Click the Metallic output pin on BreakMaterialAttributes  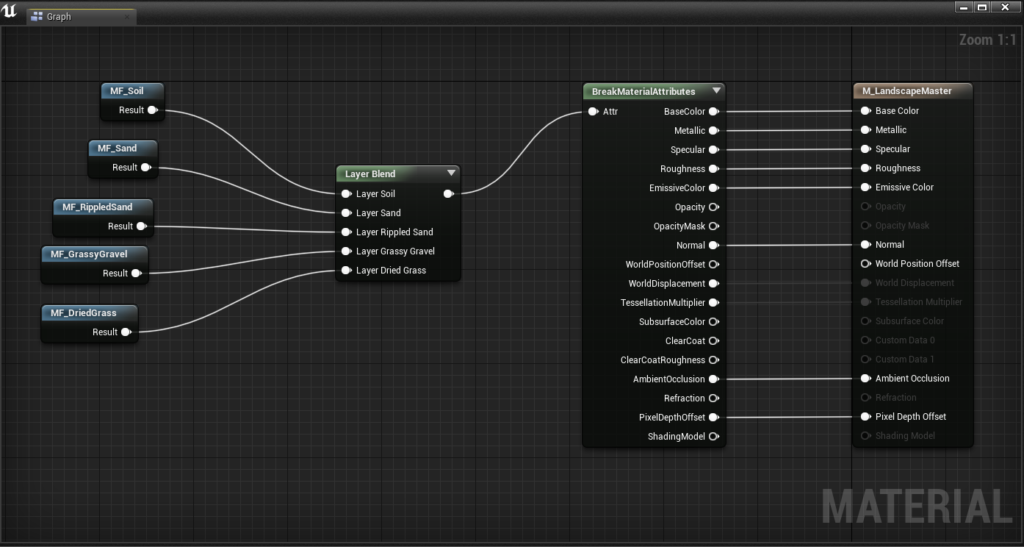click(714, 131)
